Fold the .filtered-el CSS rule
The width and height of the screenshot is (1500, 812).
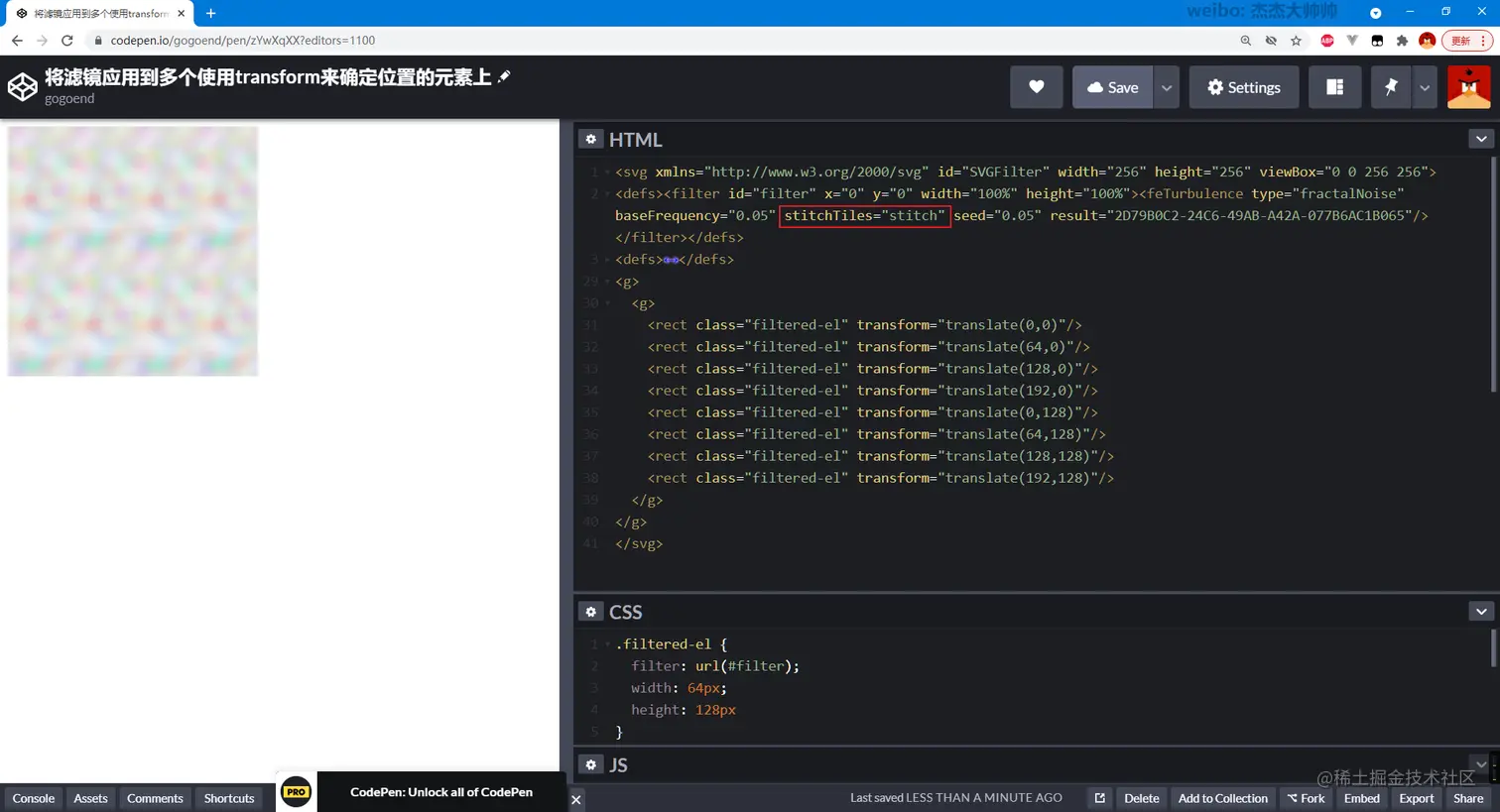pyautogui.click(x=607, y=644)
